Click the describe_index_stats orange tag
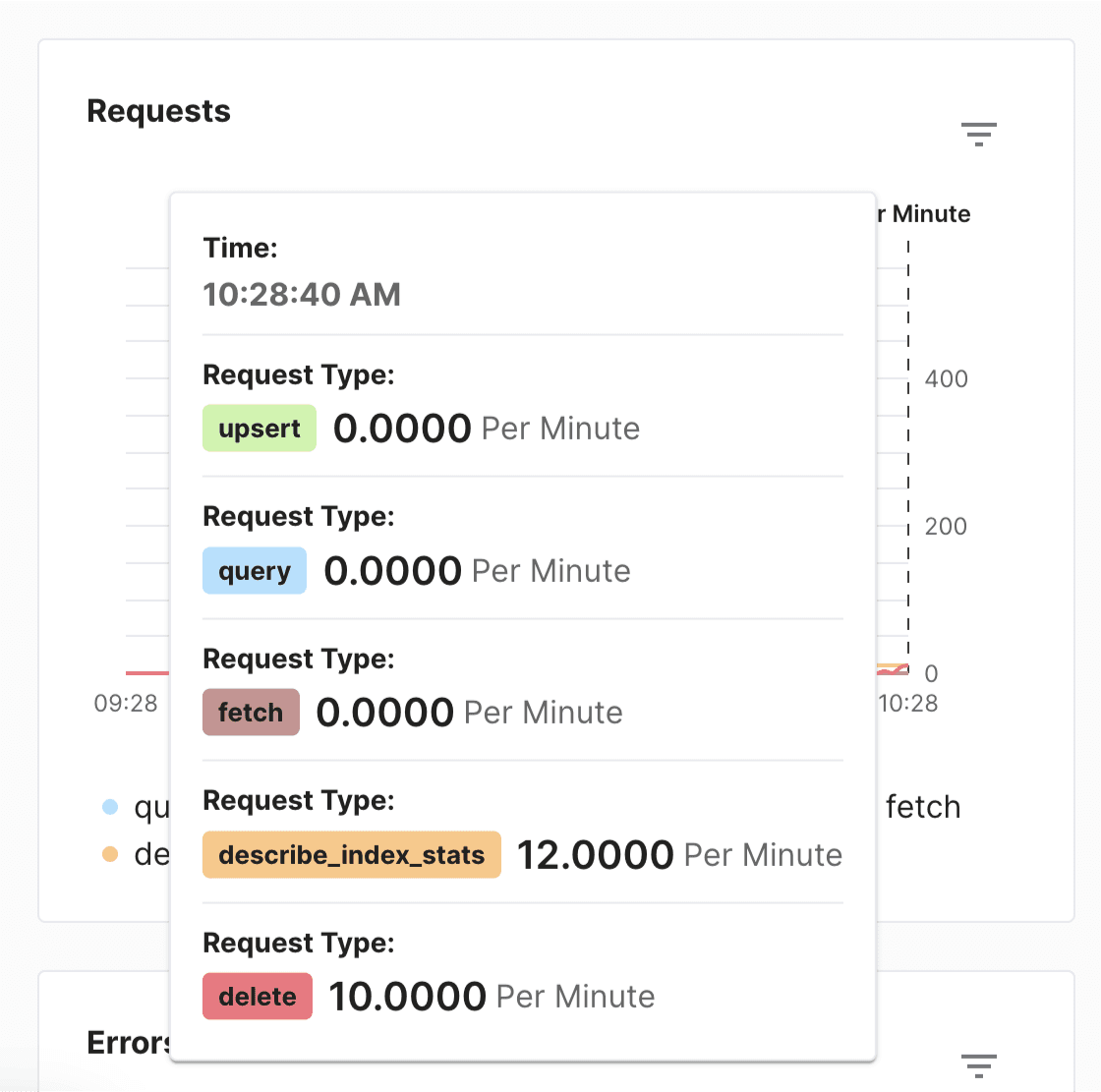The width and height of the screenshot is (1101, 1092). (x=352, y=855)
